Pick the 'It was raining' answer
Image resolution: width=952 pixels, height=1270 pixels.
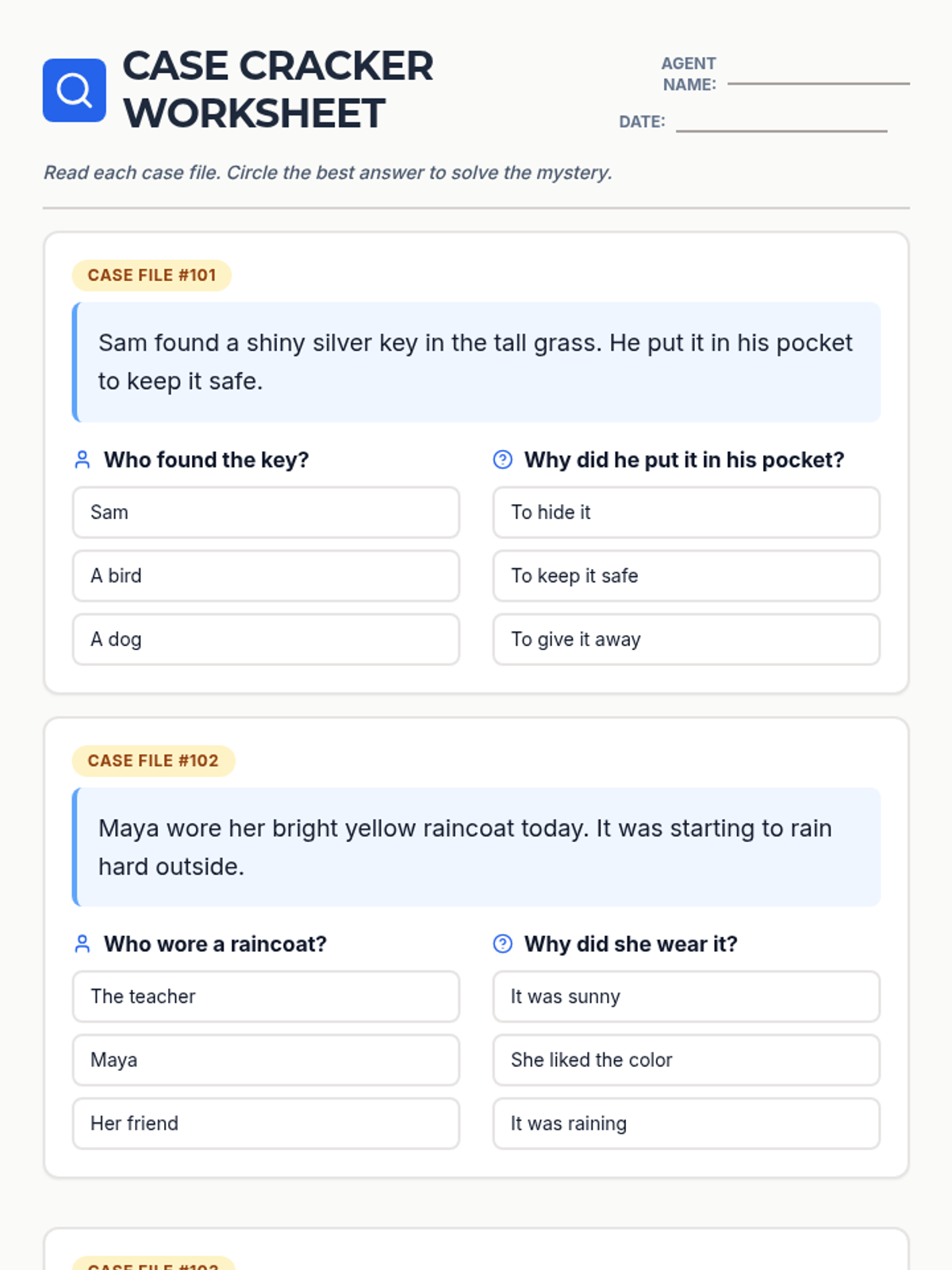(686, 1123)
